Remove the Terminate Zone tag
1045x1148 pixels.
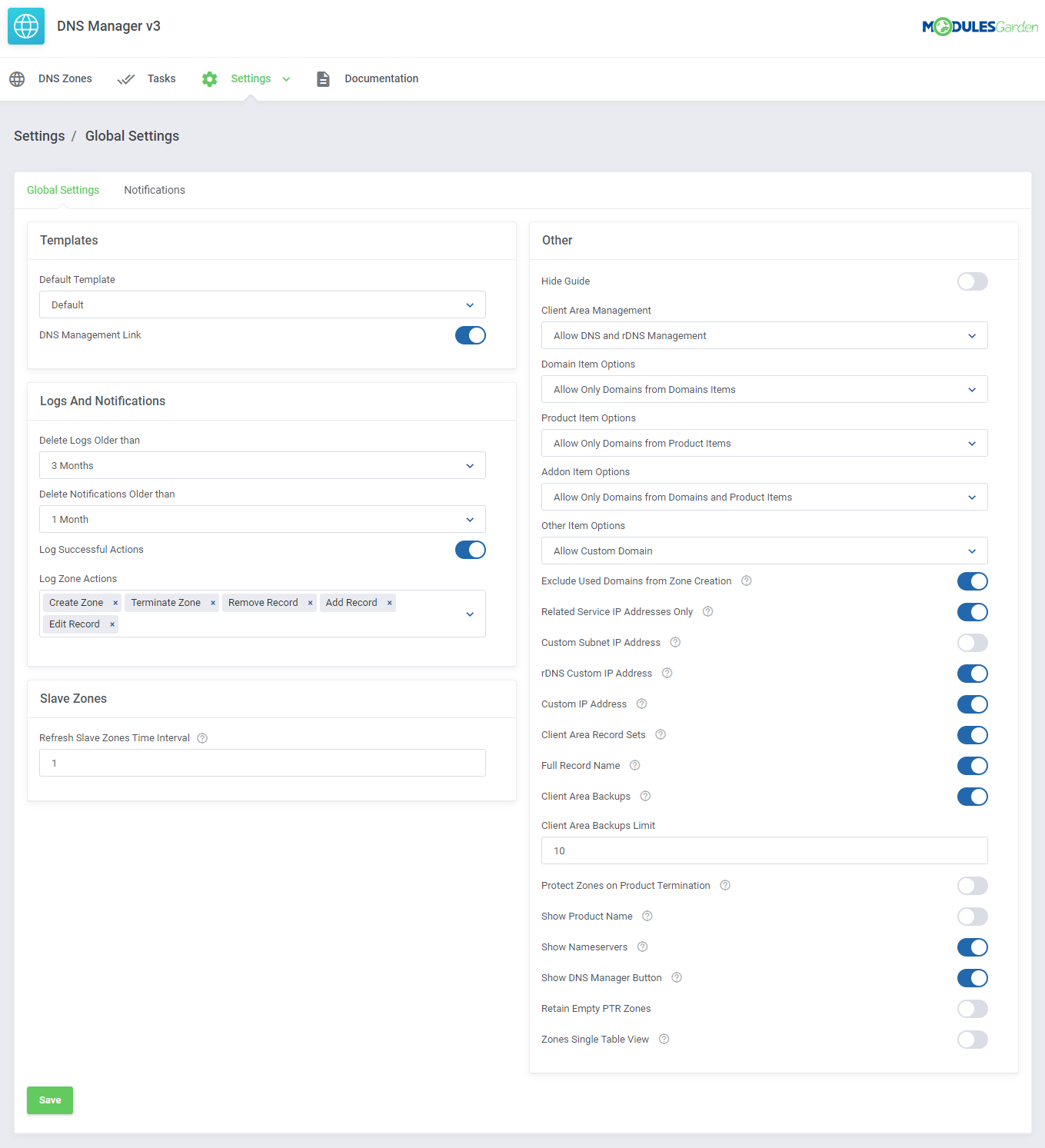click(213, 604)
